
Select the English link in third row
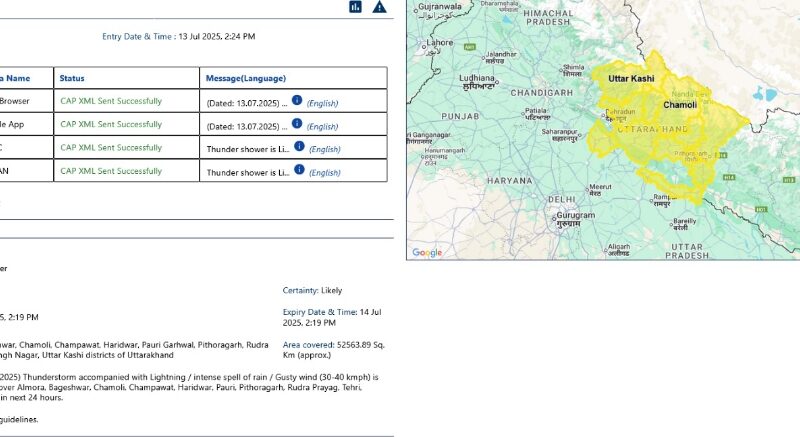point(325,150)
